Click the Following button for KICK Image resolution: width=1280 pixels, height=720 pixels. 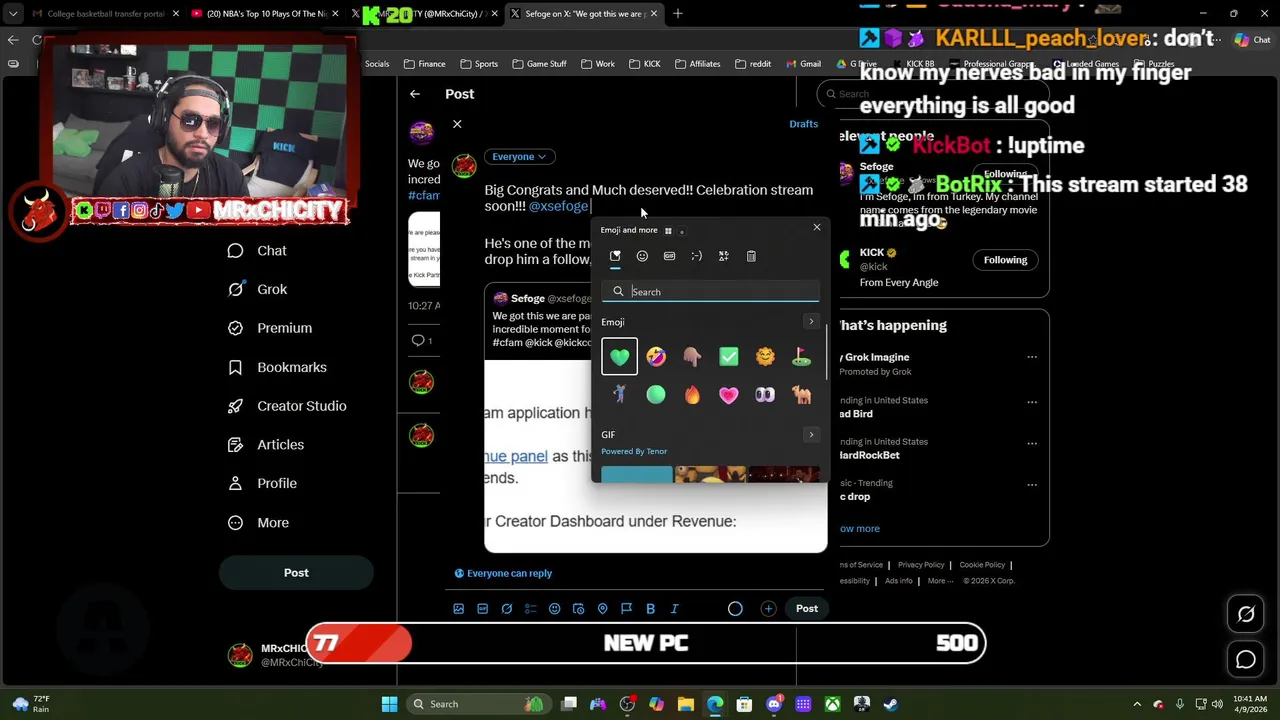tap(1005, 260)
